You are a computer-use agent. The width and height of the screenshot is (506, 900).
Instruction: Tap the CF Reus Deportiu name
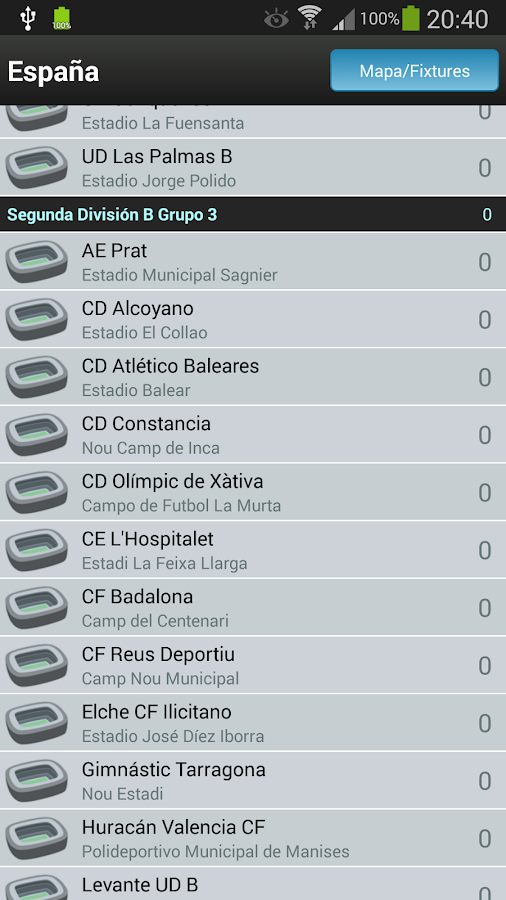[x=158, y=654]
